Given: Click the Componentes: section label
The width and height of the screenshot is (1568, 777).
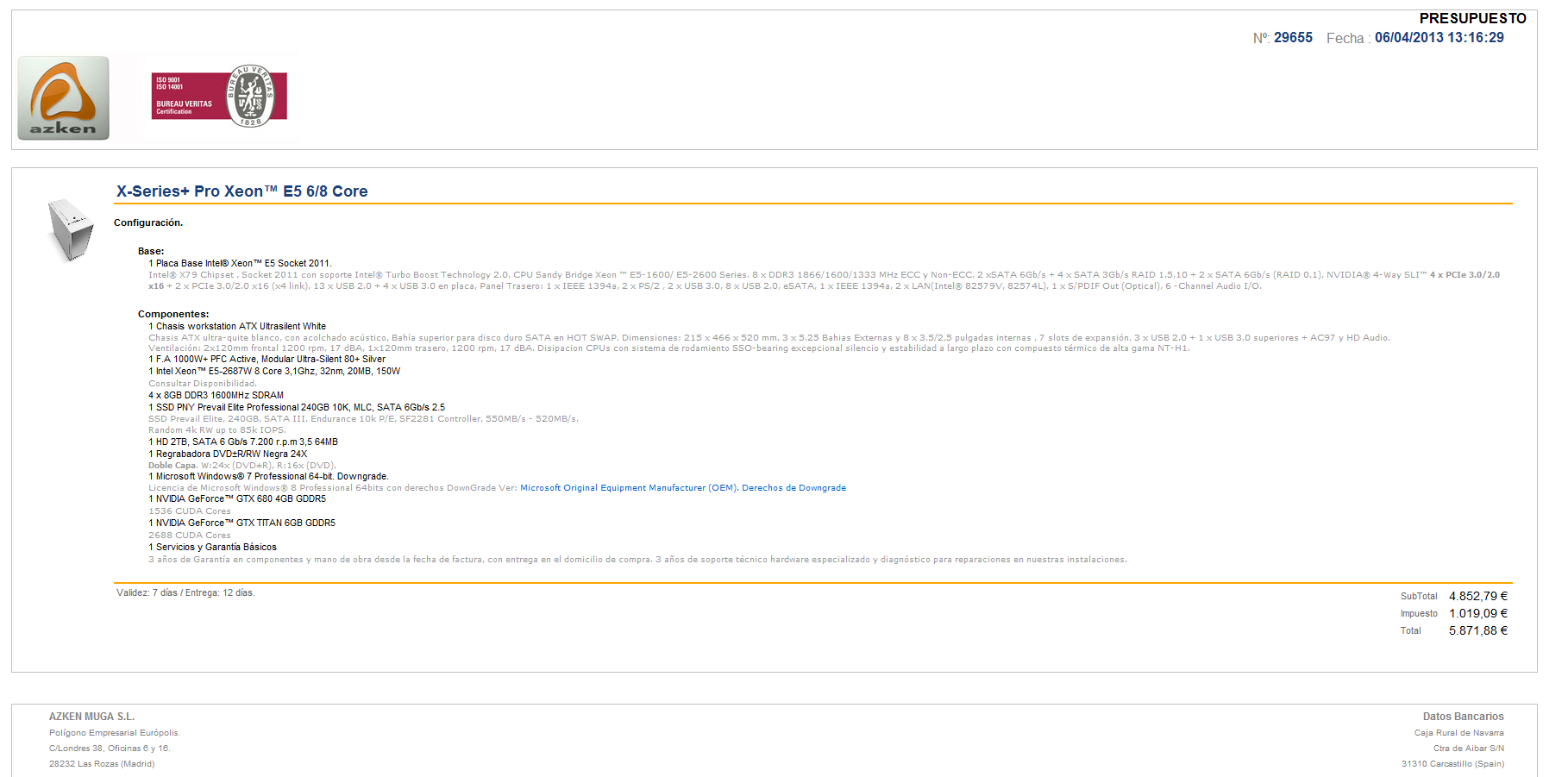Looking at the screenshot, I should point(173,315).
